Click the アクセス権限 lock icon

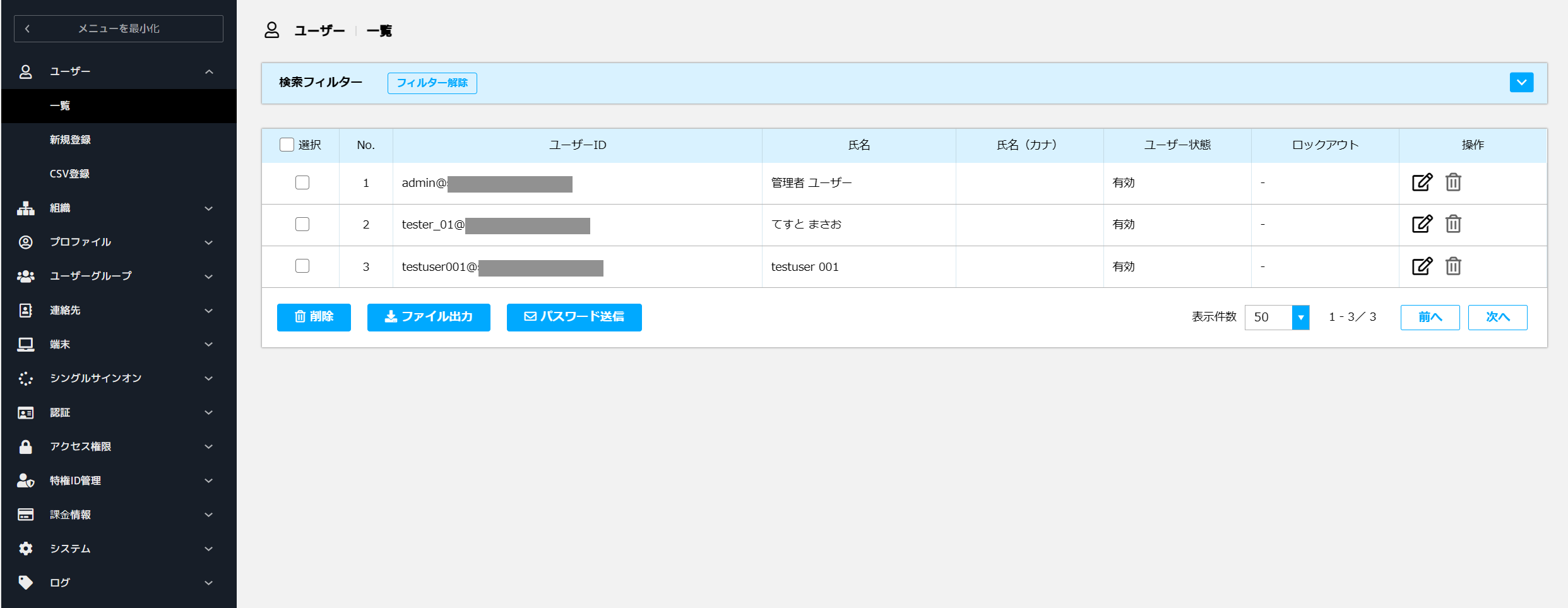(25, 446)
